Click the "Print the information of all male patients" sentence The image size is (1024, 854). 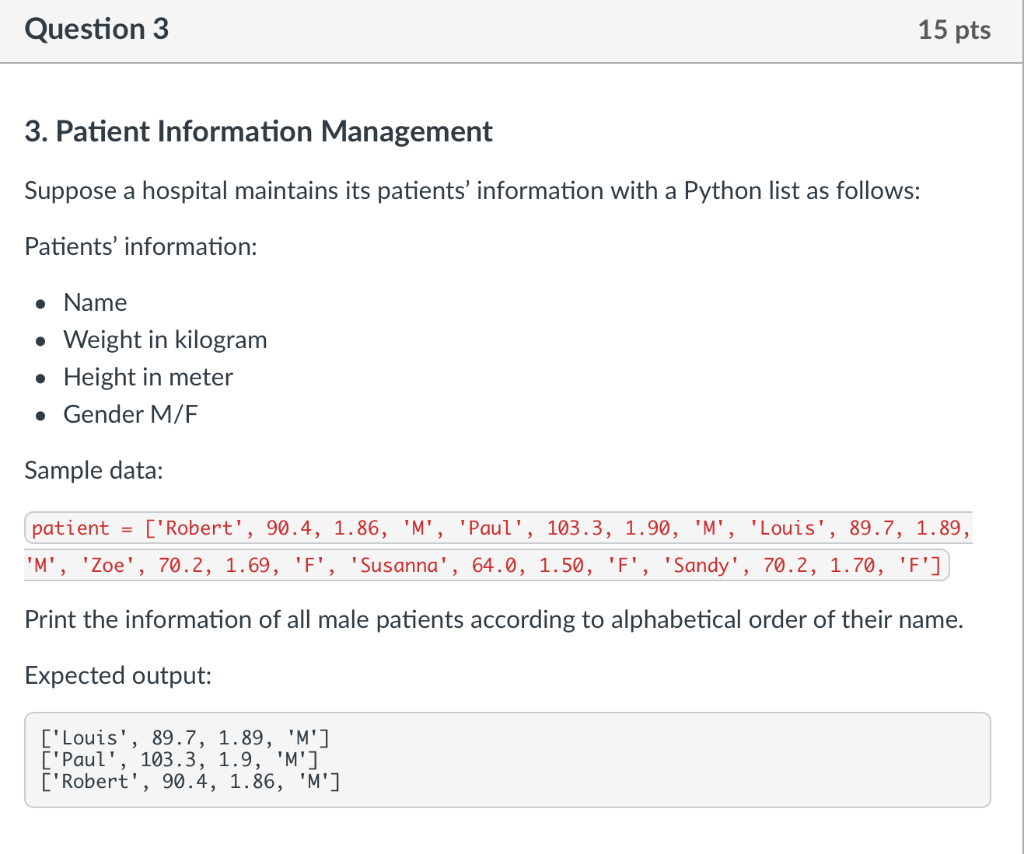(494, 620)
